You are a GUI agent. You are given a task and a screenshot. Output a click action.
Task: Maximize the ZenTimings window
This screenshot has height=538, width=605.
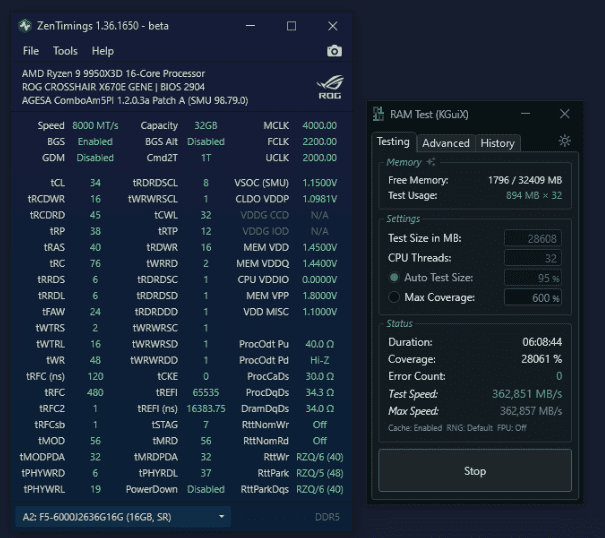[291, 26]
